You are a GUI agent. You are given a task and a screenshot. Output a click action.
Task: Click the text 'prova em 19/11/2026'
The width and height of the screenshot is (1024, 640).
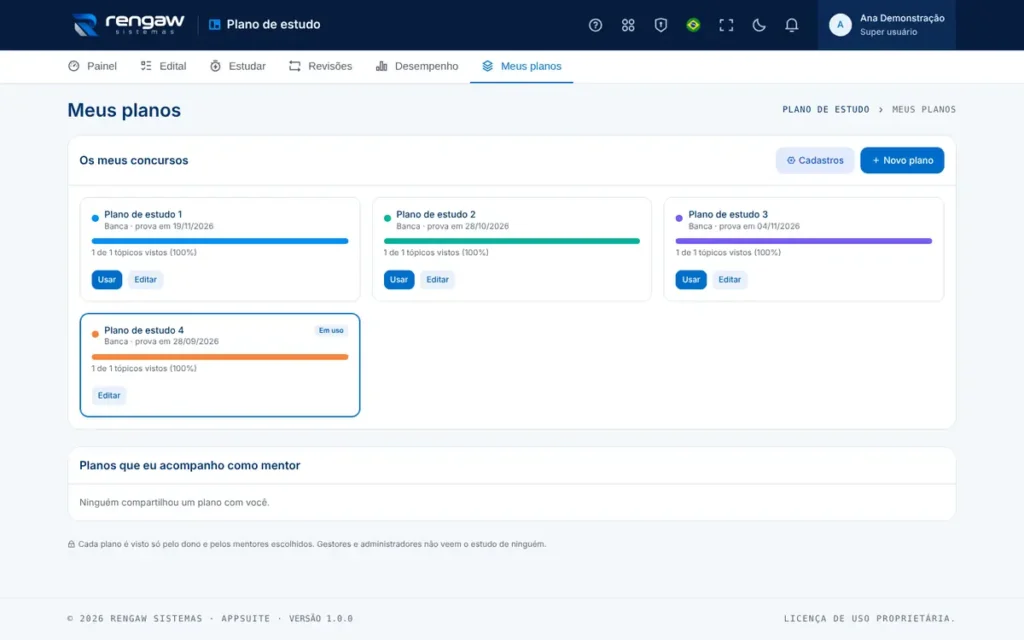(x=174, y=226)
